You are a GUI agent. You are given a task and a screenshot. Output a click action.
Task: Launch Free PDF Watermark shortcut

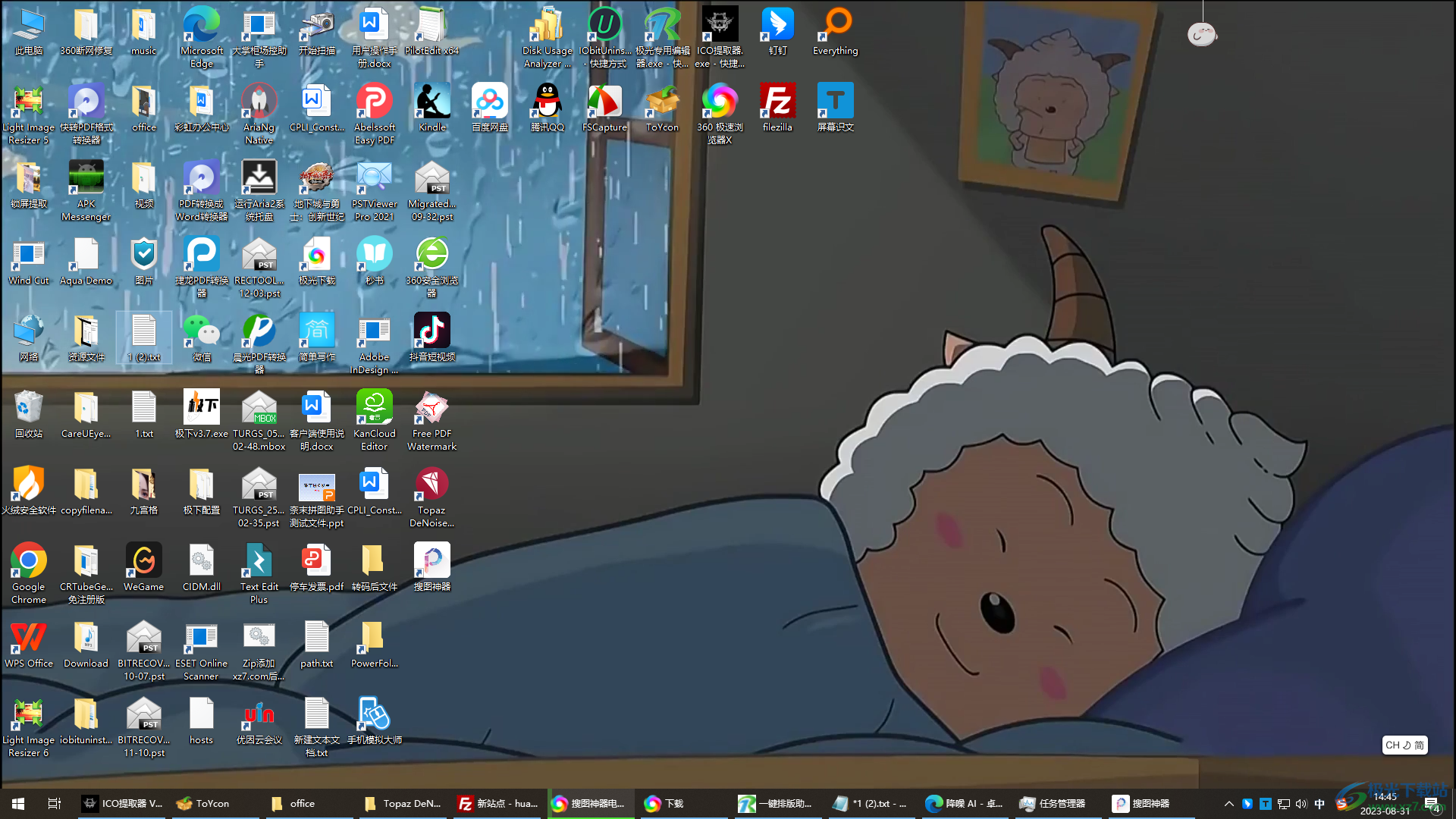point(431,420)
